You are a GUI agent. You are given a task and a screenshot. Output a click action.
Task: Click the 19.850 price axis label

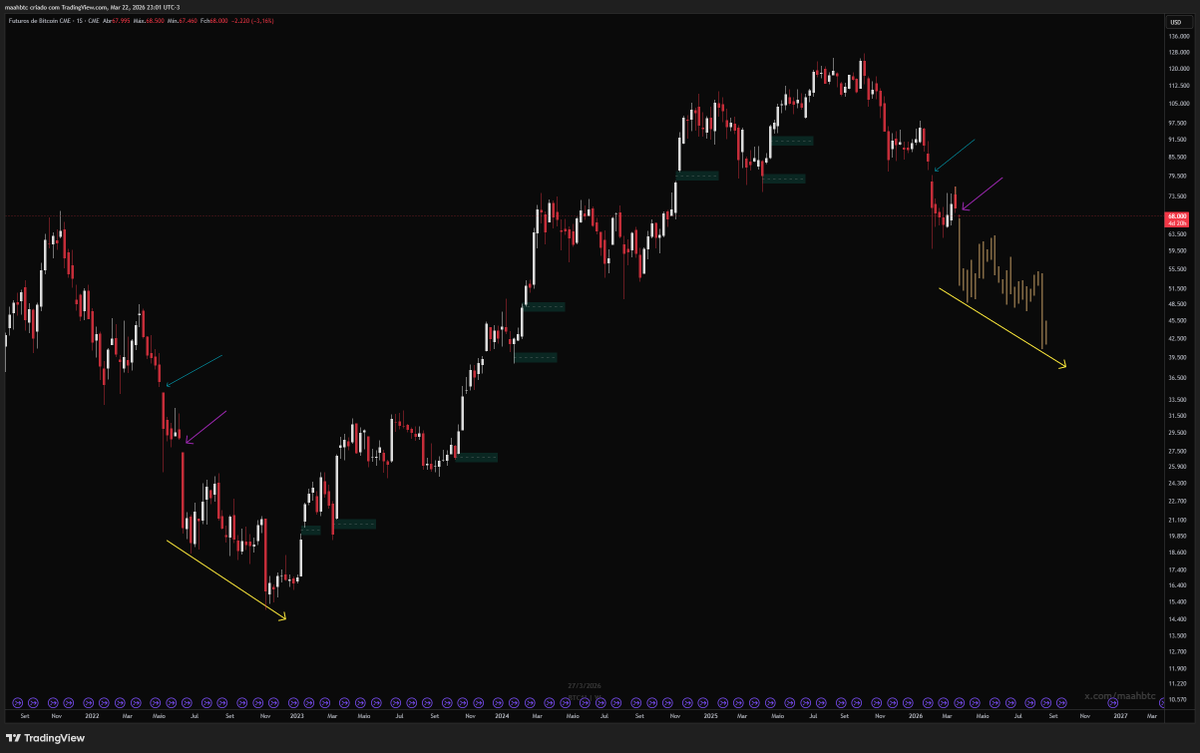point(1177,536)
